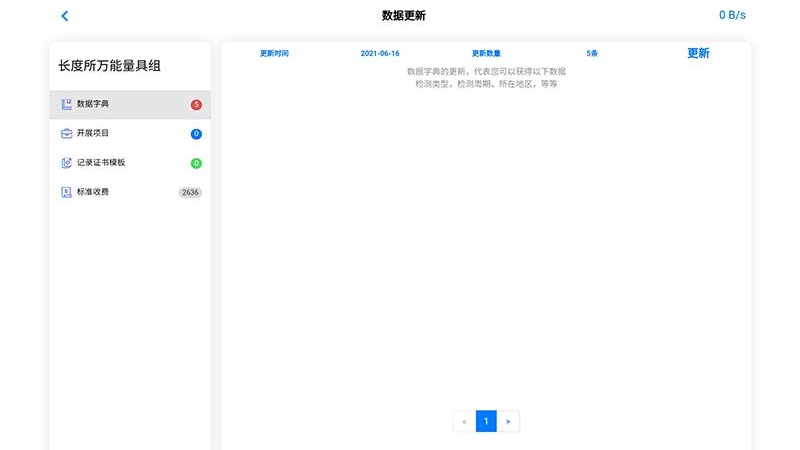Click the green badge next to 记录证书模板

[x=196, y=163]
